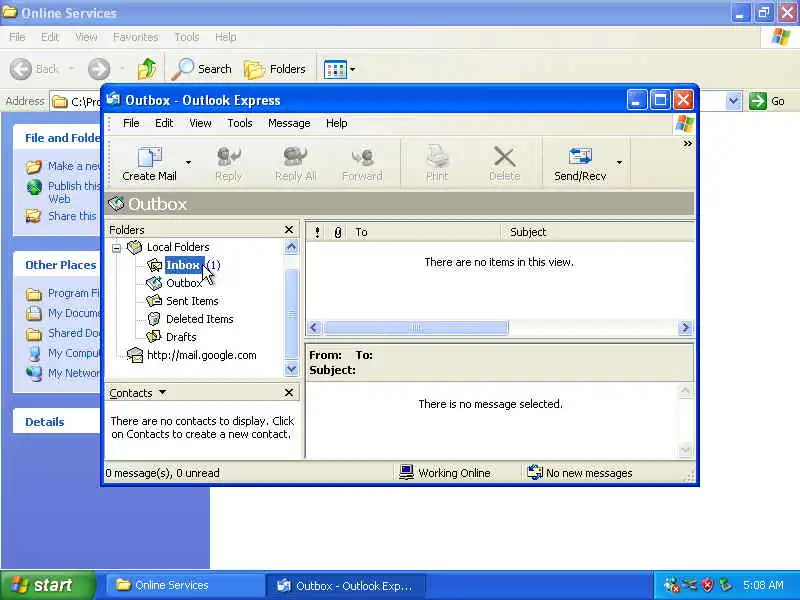Open the Tools menu in Outlook Express

240,123
